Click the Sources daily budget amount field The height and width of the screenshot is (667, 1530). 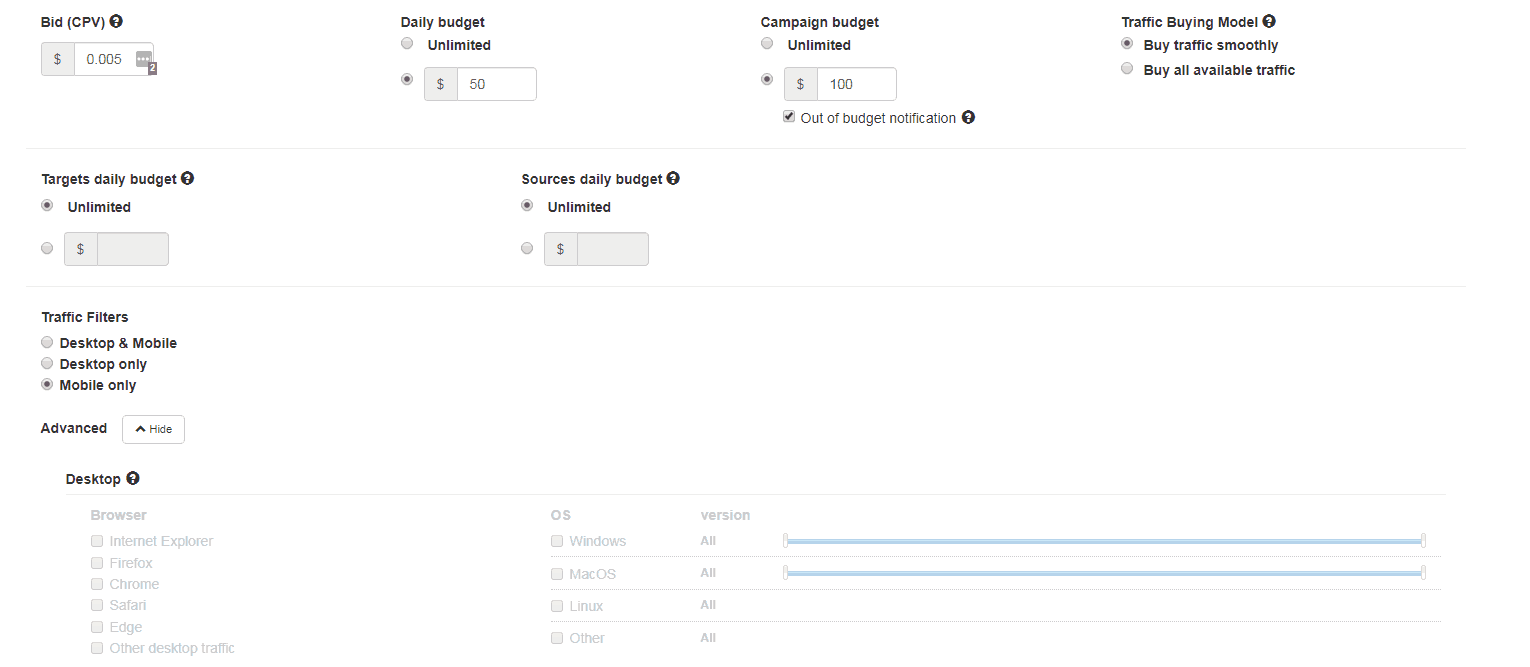613,249
